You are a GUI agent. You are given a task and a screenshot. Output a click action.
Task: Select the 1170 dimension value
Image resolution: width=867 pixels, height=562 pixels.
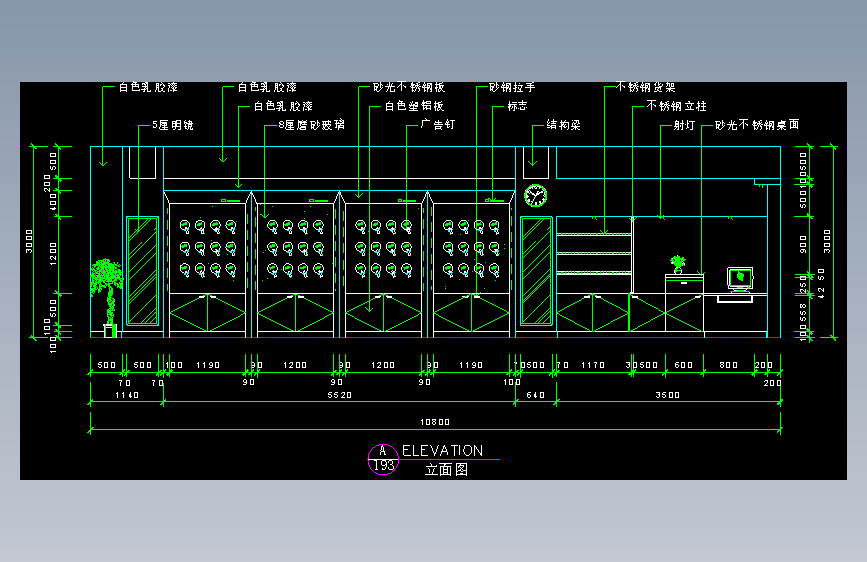pyautogui.click(x=593, y=365)
